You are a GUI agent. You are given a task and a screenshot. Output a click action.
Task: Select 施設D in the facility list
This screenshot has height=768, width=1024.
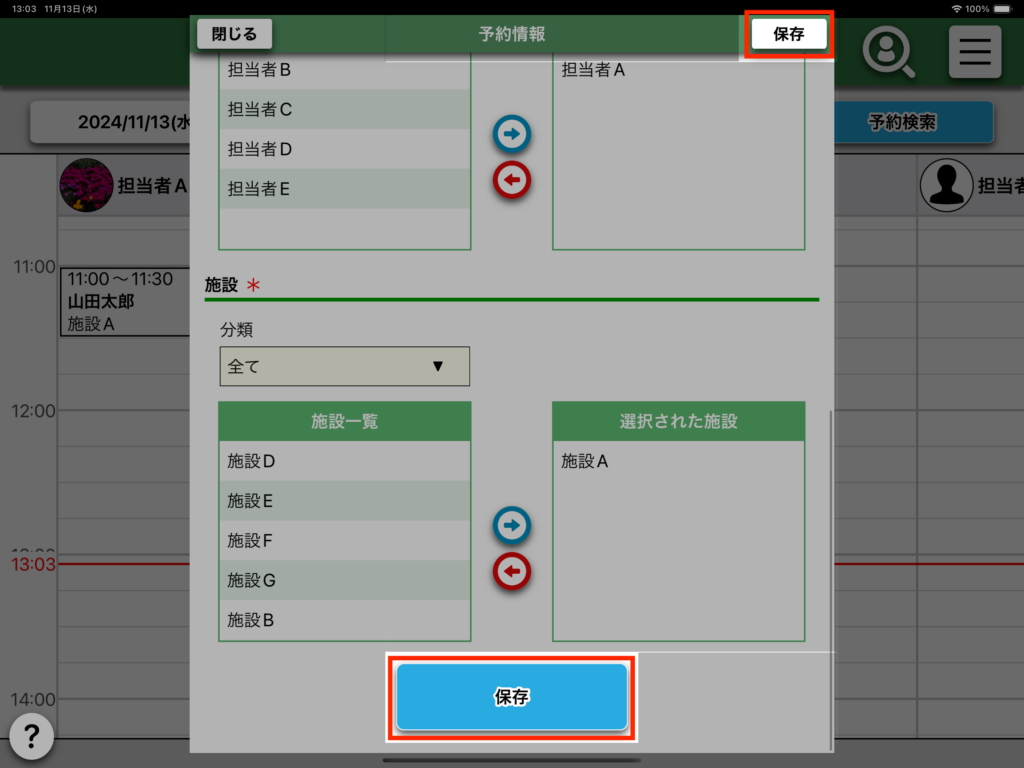[344, 461]
